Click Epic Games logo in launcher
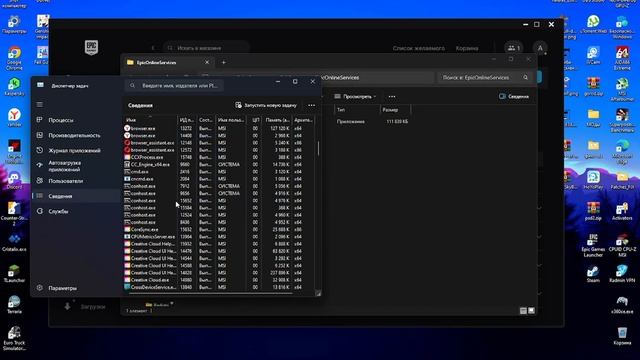This screenshot has height=360, width=640. click(91, 47)
